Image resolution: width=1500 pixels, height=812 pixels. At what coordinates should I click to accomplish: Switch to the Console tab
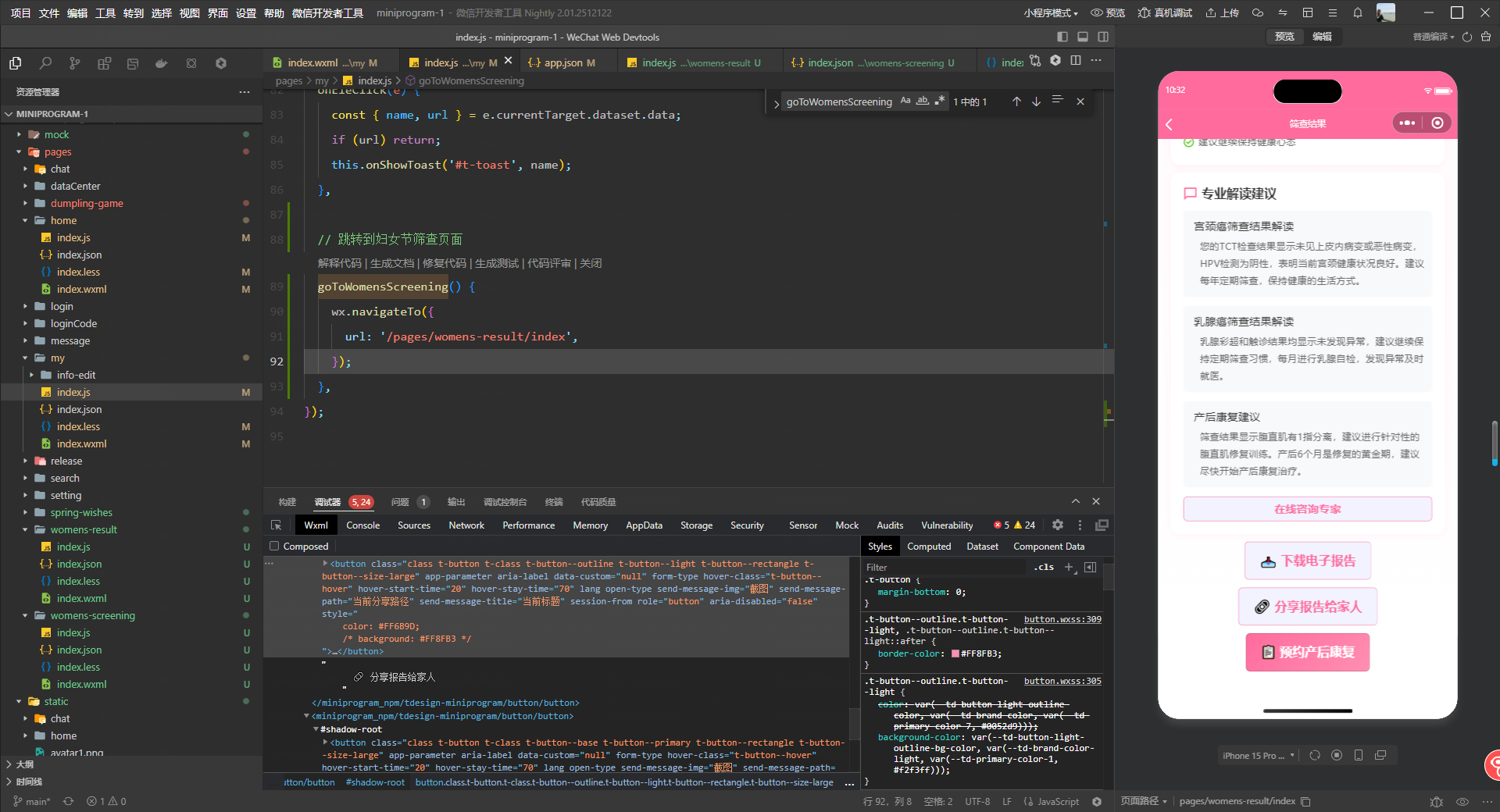pyautogui.click(x=362, y=525)
